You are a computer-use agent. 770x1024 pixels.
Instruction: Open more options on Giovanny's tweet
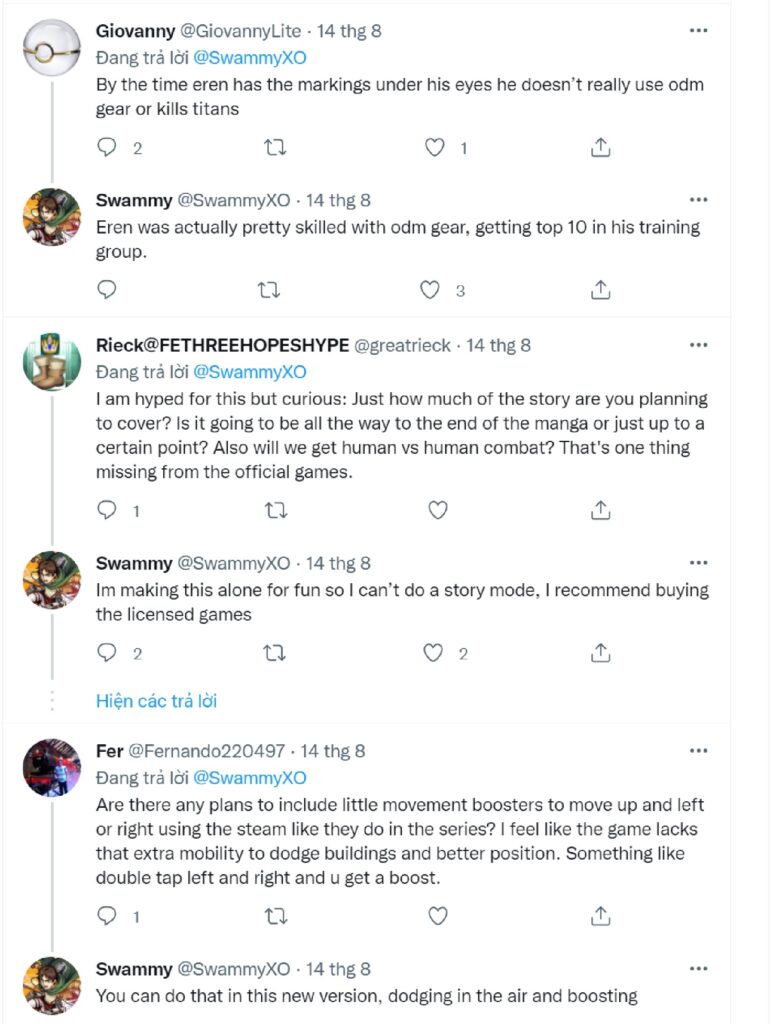pos(699,31)
